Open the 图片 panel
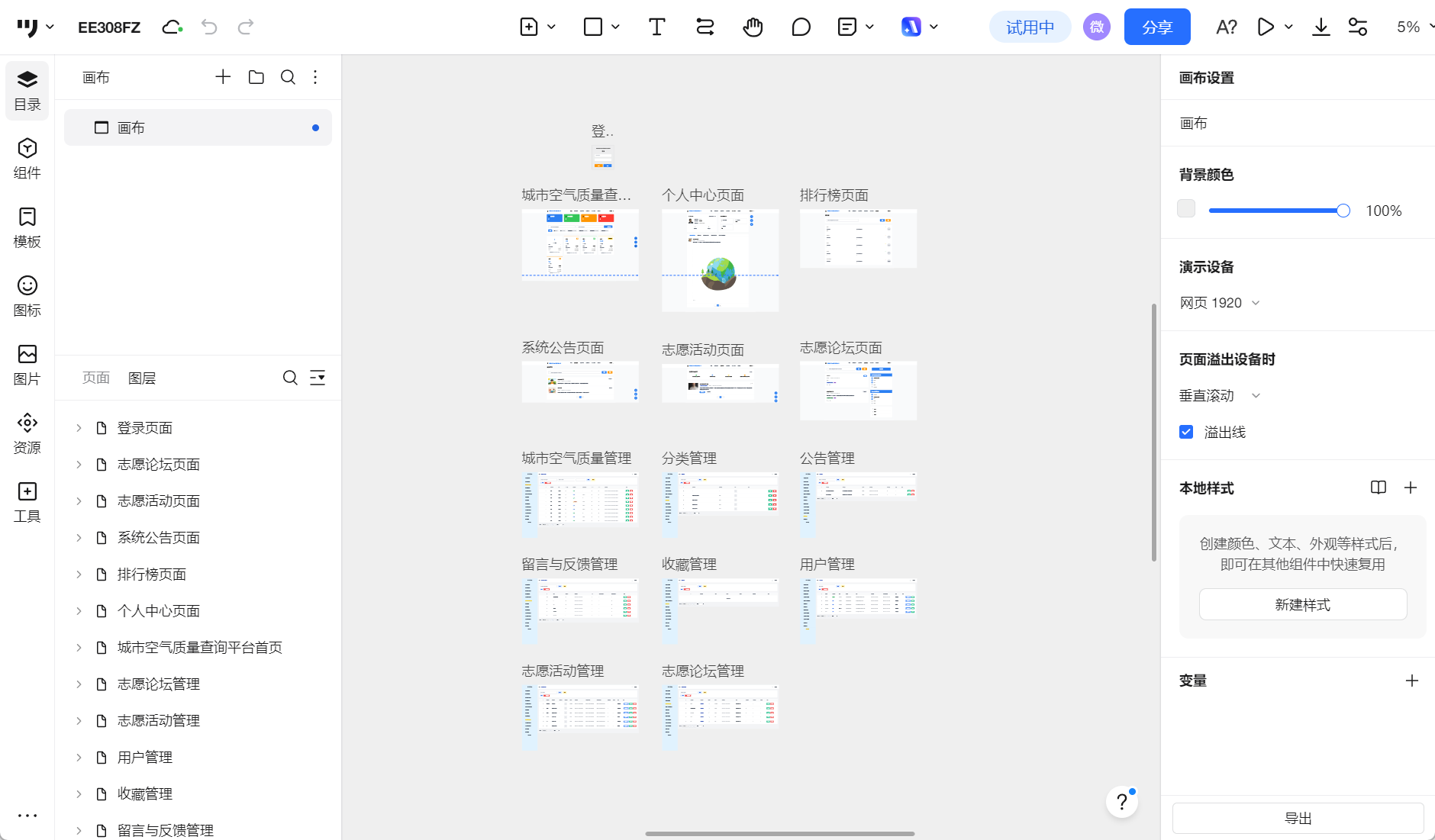The image size is (1435, 840). click(x=27, y=364)
